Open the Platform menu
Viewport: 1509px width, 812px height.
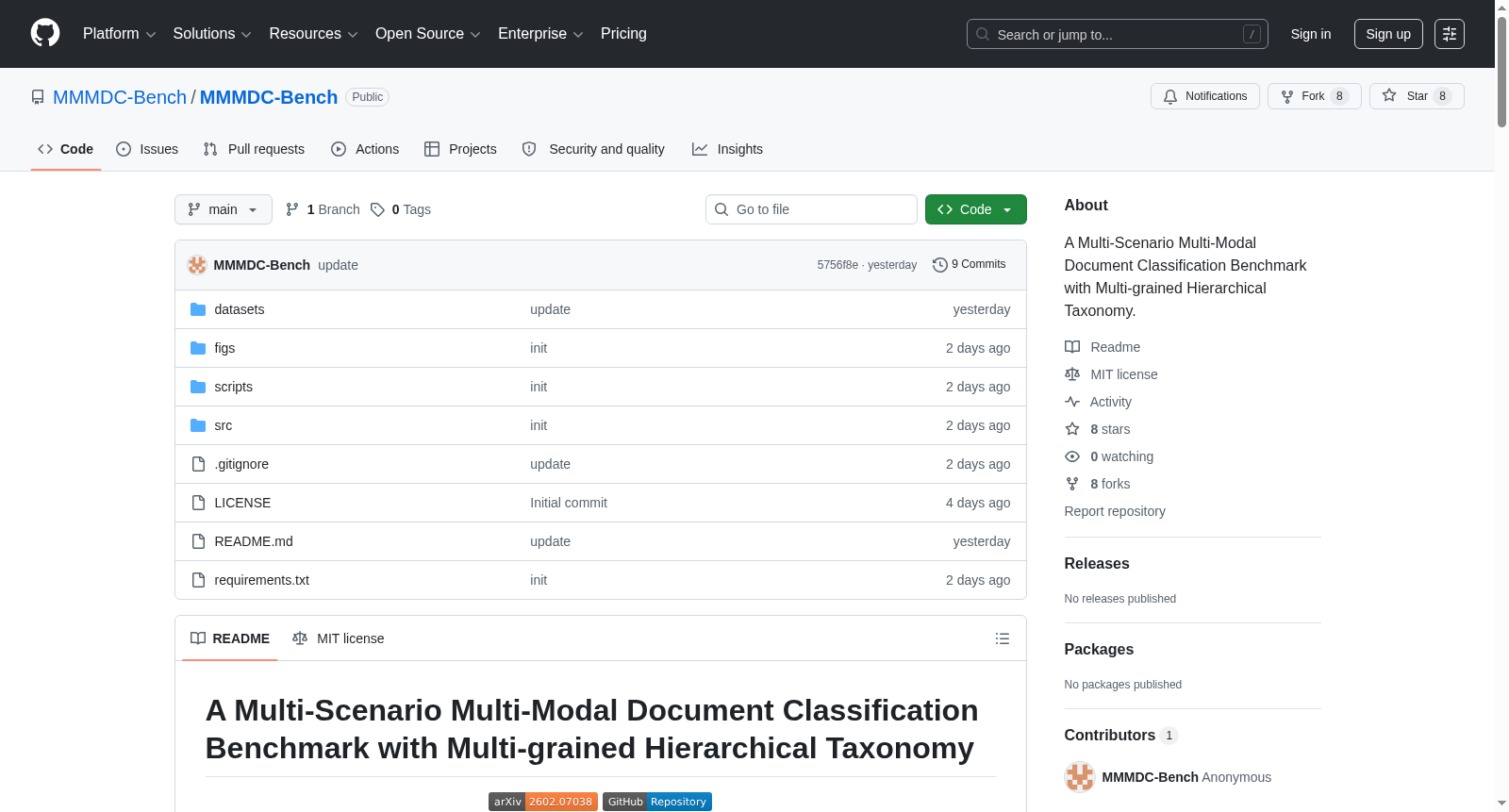click(x=119, y=34)
